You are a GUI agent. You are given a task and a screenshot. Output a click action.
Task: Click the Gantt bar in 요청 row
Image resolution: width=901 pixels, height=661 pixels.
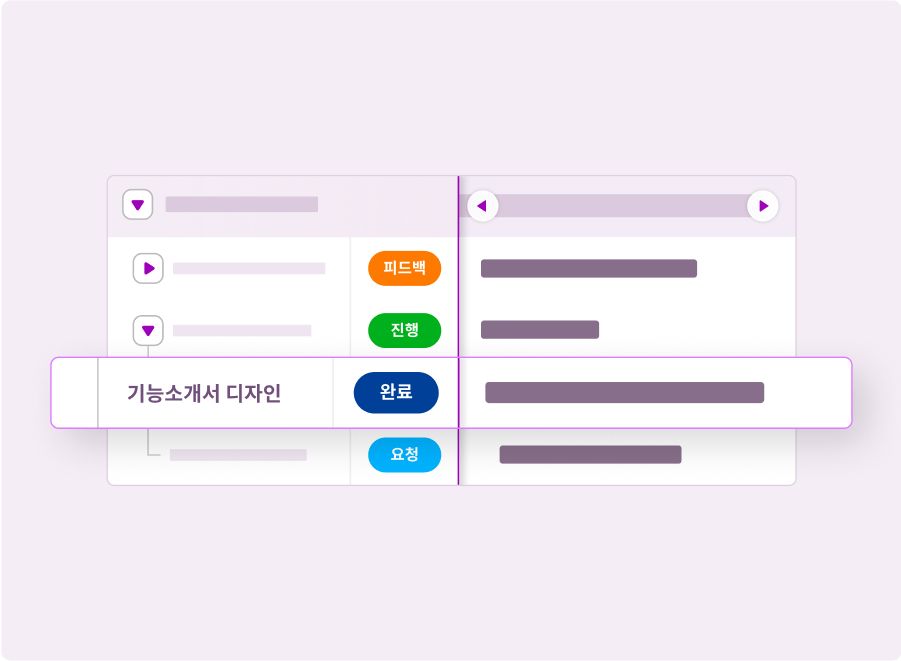[x=590, y=455]
